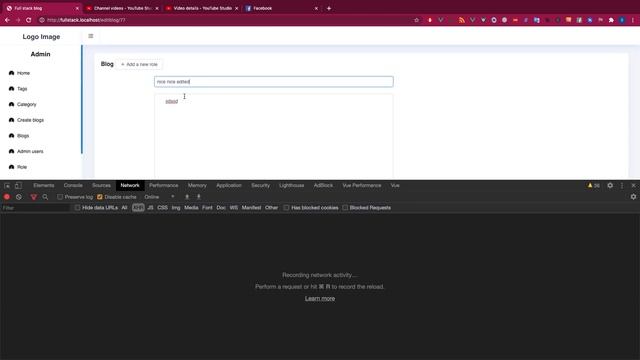Check Has blocked cookies checkbox
The width and height of the screenshot is (640, 360).
pyautogui.click(x=286, y=208)
